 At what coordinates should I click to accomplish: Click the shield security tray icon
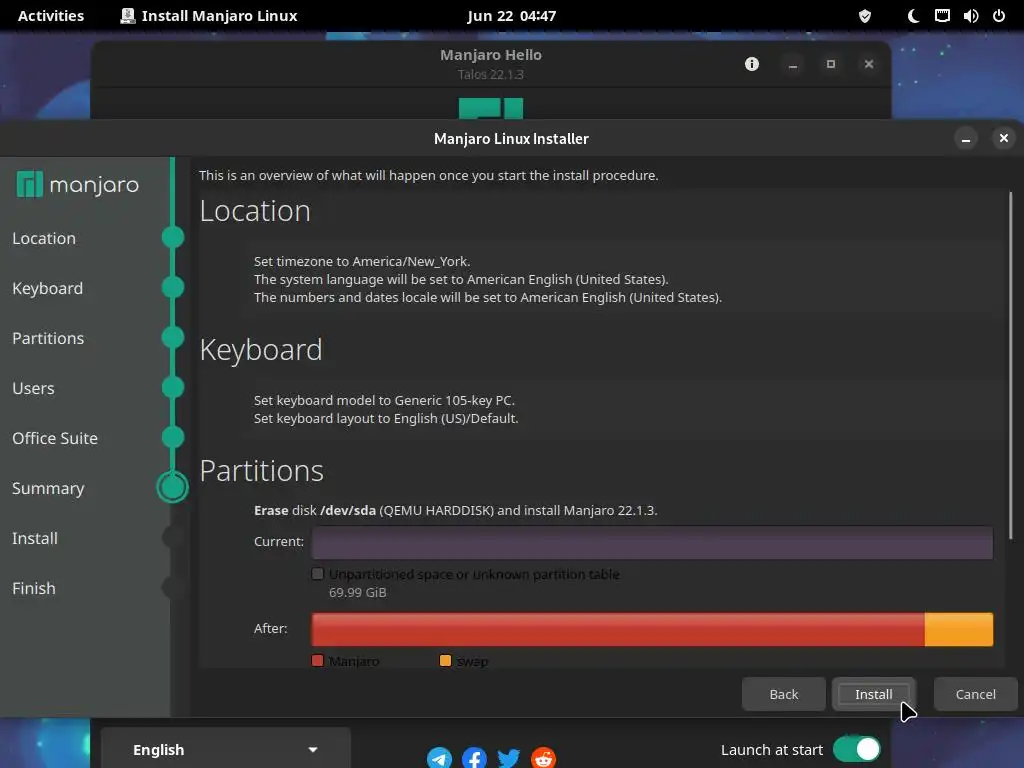click(865, 16)
